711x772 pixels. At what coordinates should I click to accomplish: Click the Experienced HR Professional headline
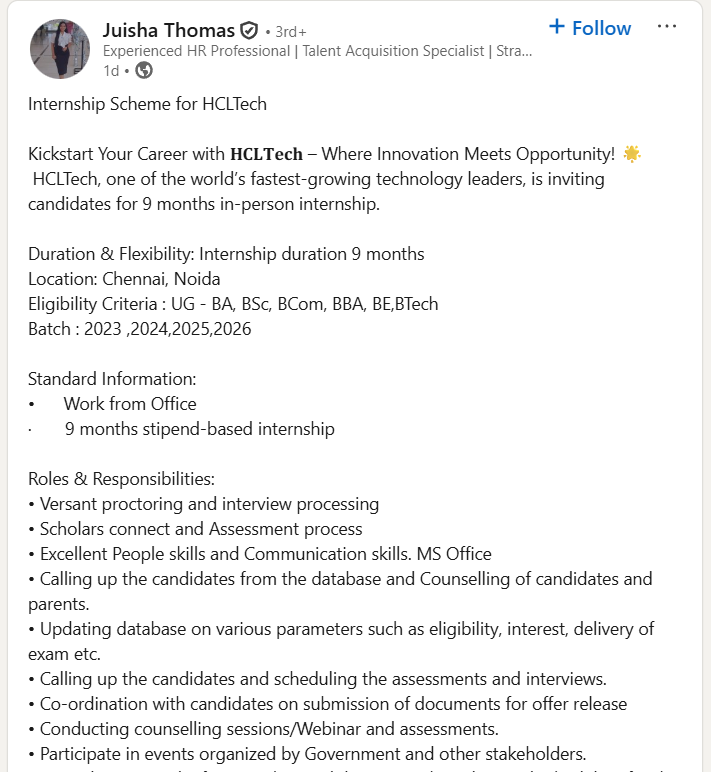pos(317,51)
